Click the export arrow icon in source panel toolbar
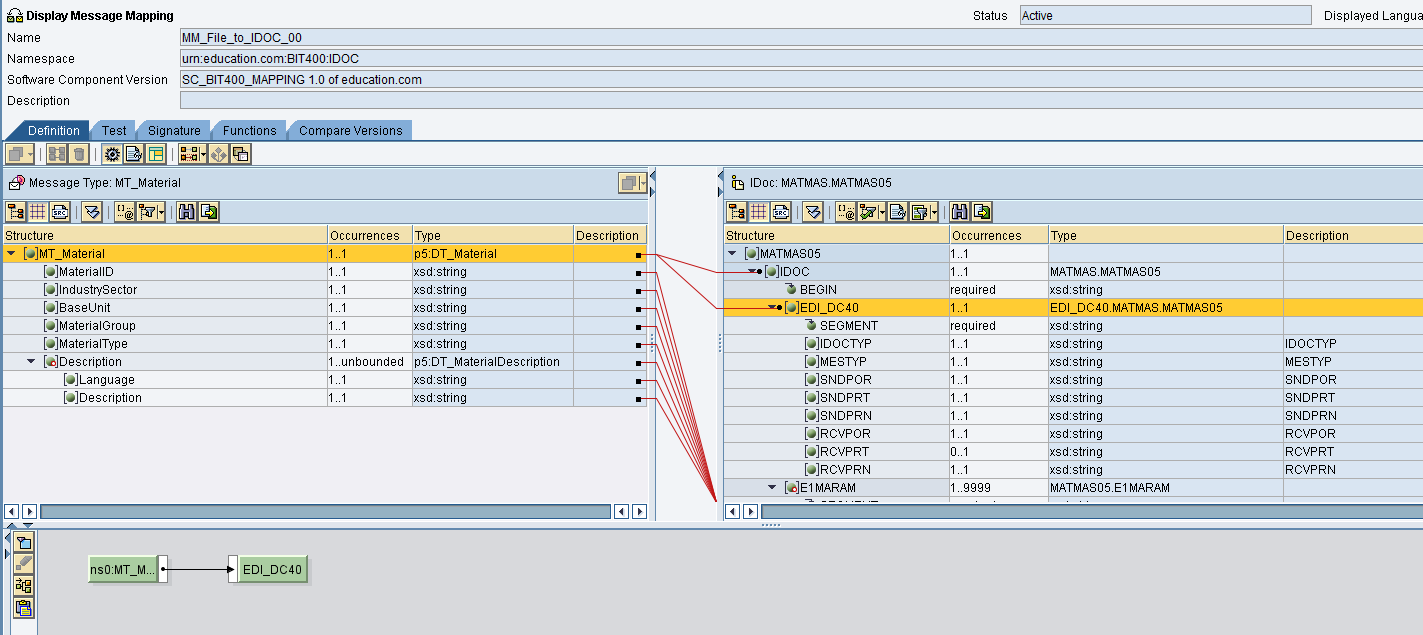 [x=209, y=212]
